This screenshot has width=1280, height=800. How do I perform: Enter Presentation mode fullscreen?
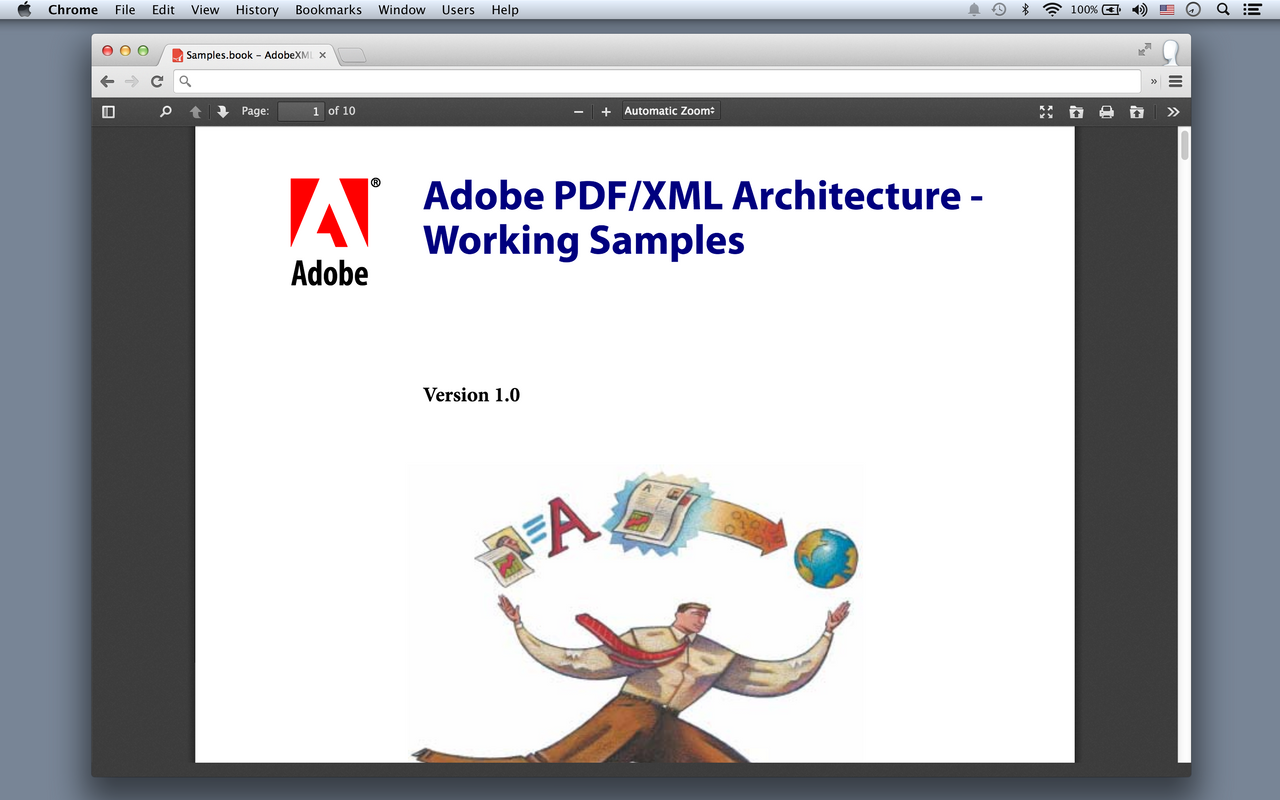pos(1045,112)
